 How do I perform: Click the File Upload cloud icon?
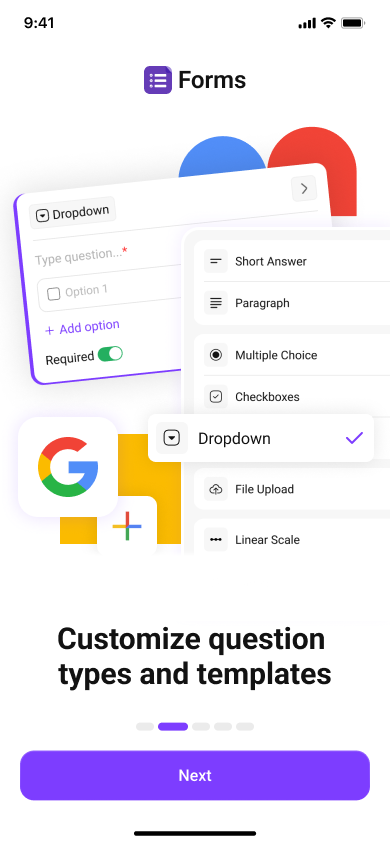tap(216, 489)
